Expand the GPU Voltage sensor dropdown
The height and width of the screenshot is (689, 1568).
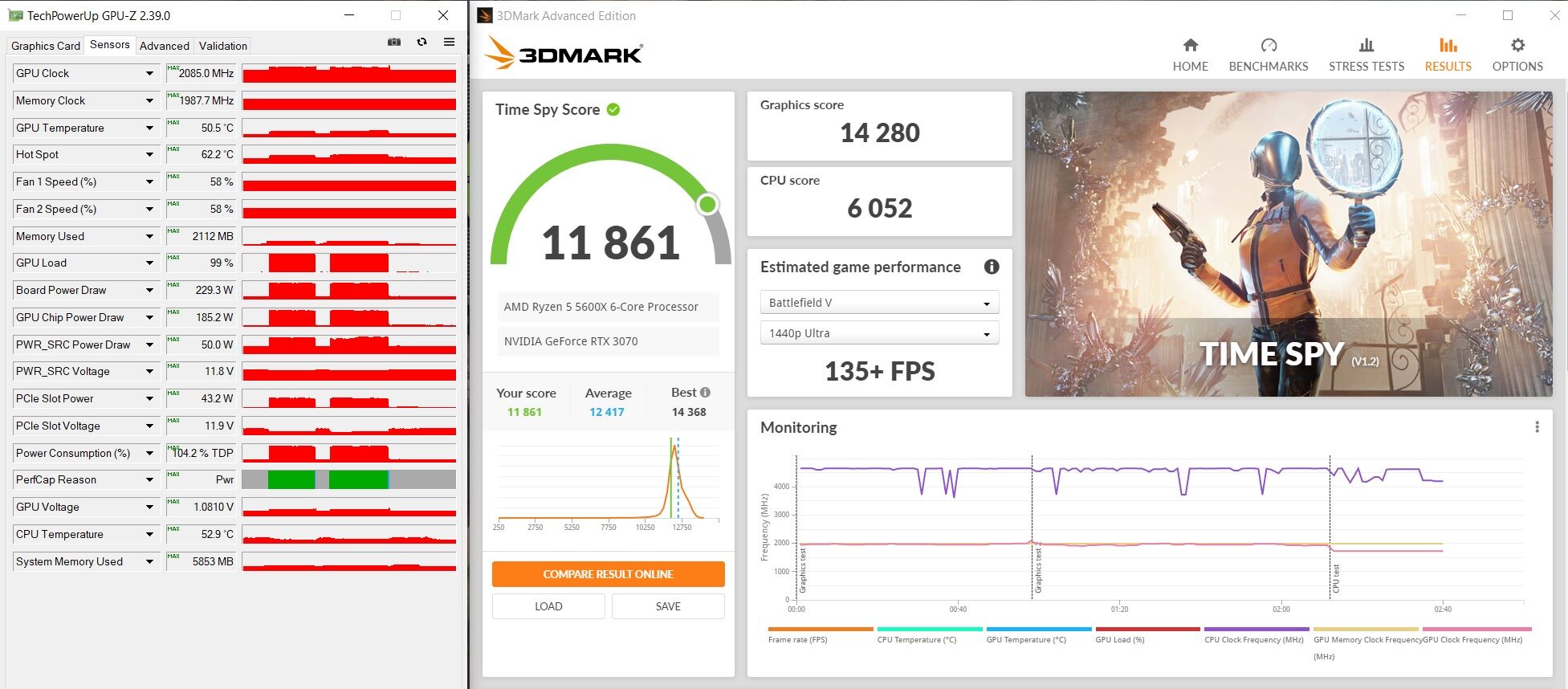pos(149,508)
